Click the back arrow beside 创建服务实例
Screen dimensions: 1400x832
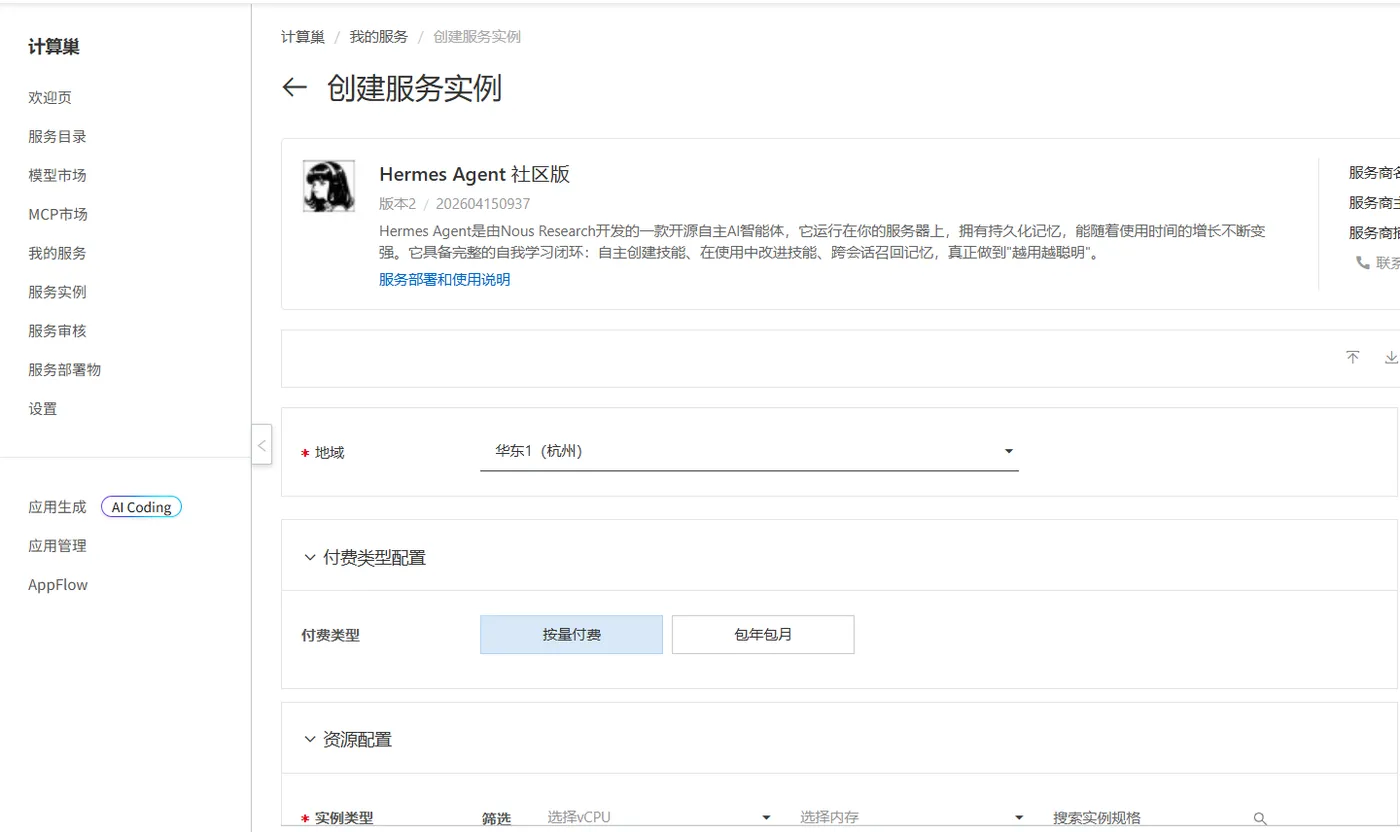click(x=294, y=88)
